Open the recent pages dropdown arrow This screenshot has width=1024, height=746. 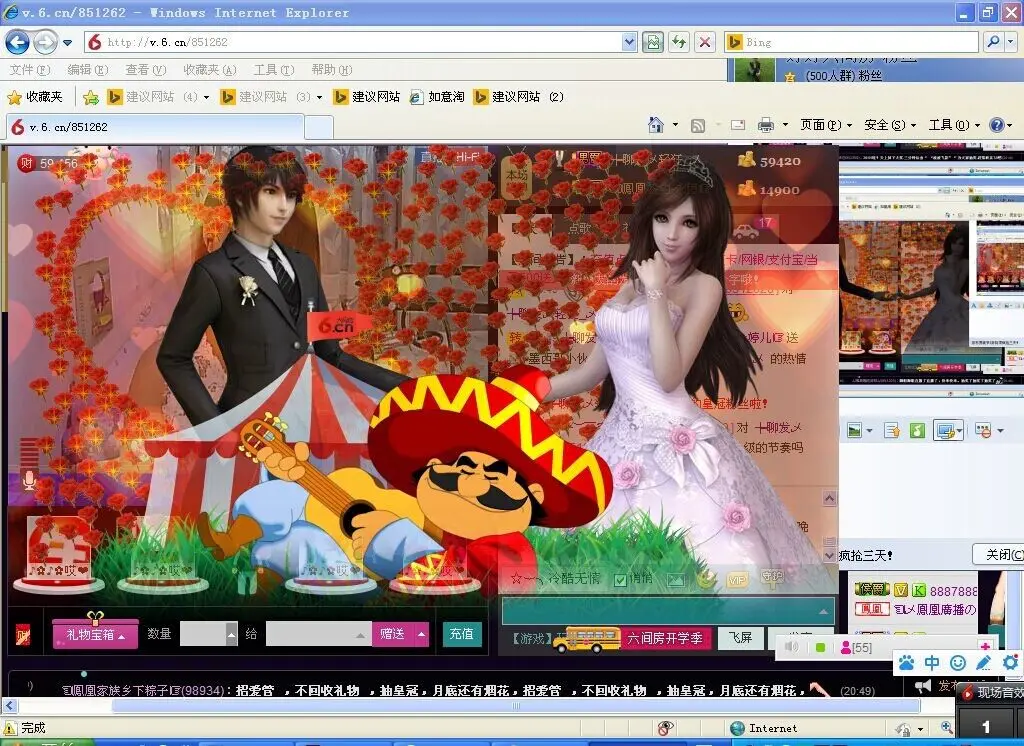click(x=67, y=43)
